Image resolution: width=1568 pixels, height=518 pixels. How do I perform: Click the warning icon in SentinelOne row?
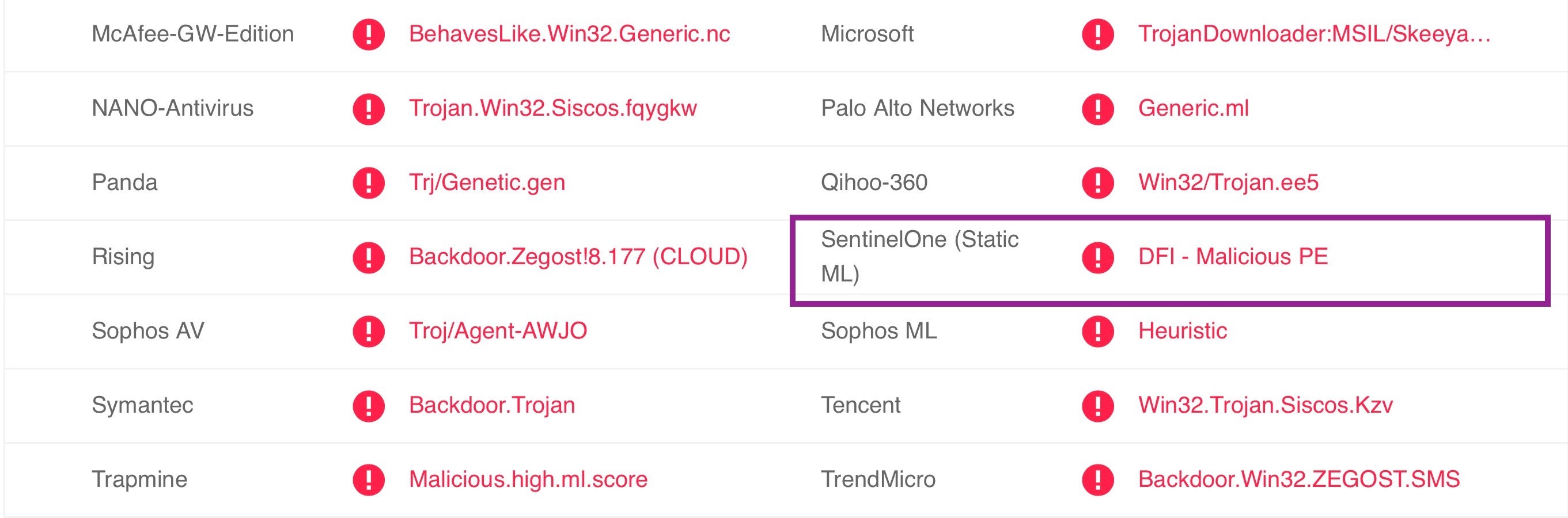(x=1097, y=257)
